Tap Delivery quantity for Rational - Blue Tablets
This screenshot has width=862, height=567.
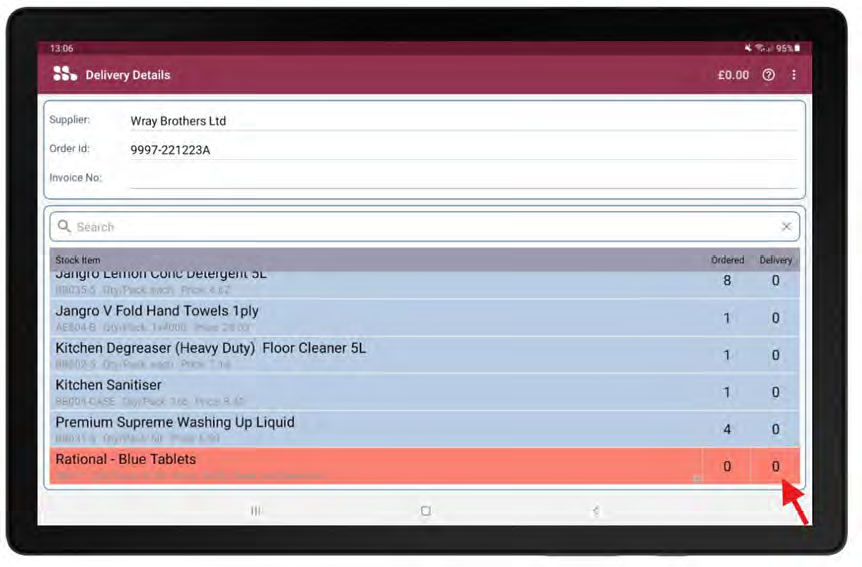coord(775,466)
